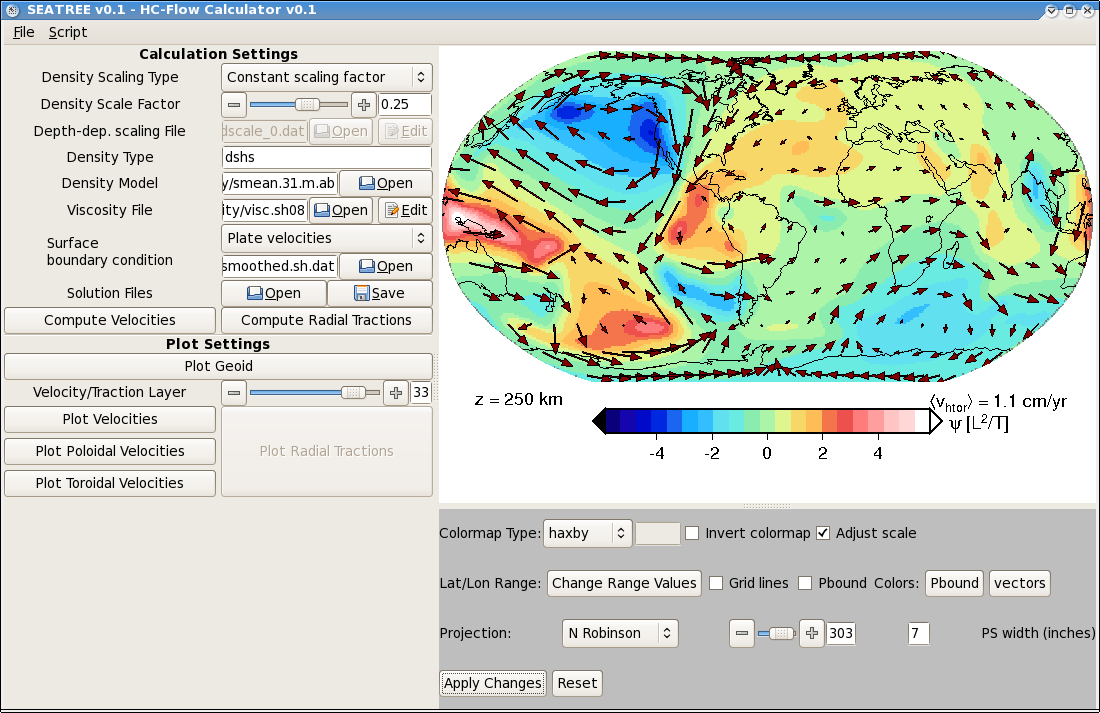
Task: Expand Density Scaling Type dropdown
Action: coord(327,77)
